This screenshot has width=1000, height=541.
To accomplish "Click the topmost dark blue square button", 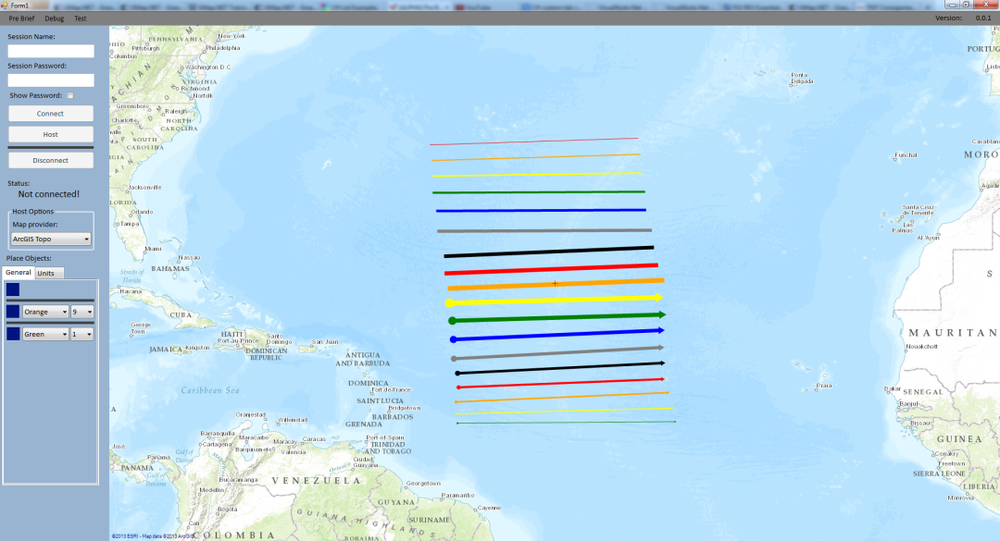I will tap(13, 290).
